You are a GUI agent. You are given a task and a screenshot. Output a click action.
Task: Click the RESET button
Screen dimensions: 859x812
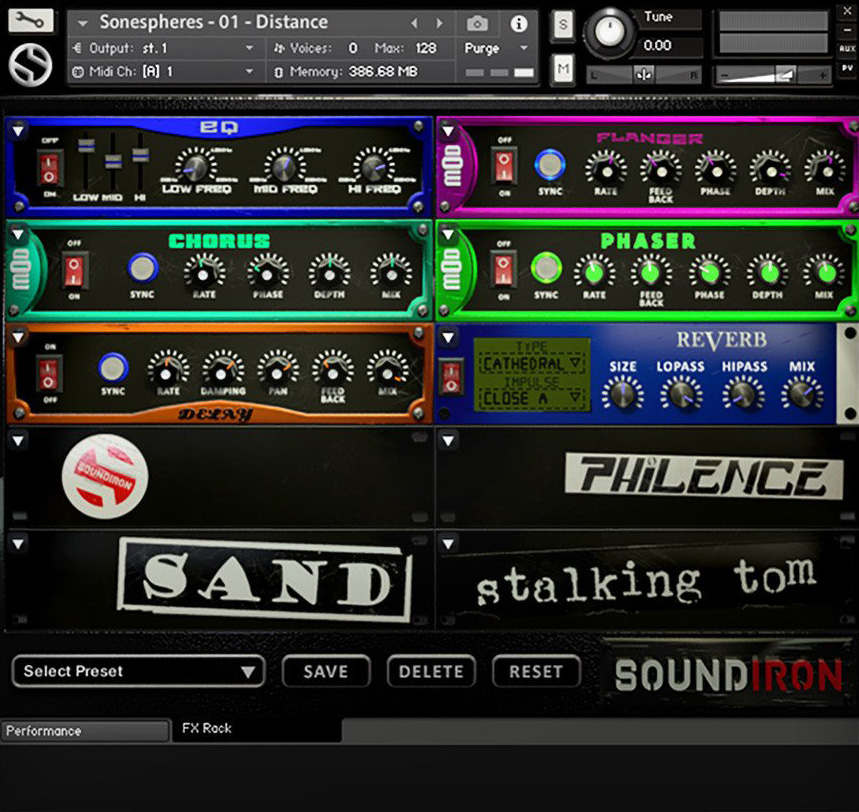[x=536, y=672]
